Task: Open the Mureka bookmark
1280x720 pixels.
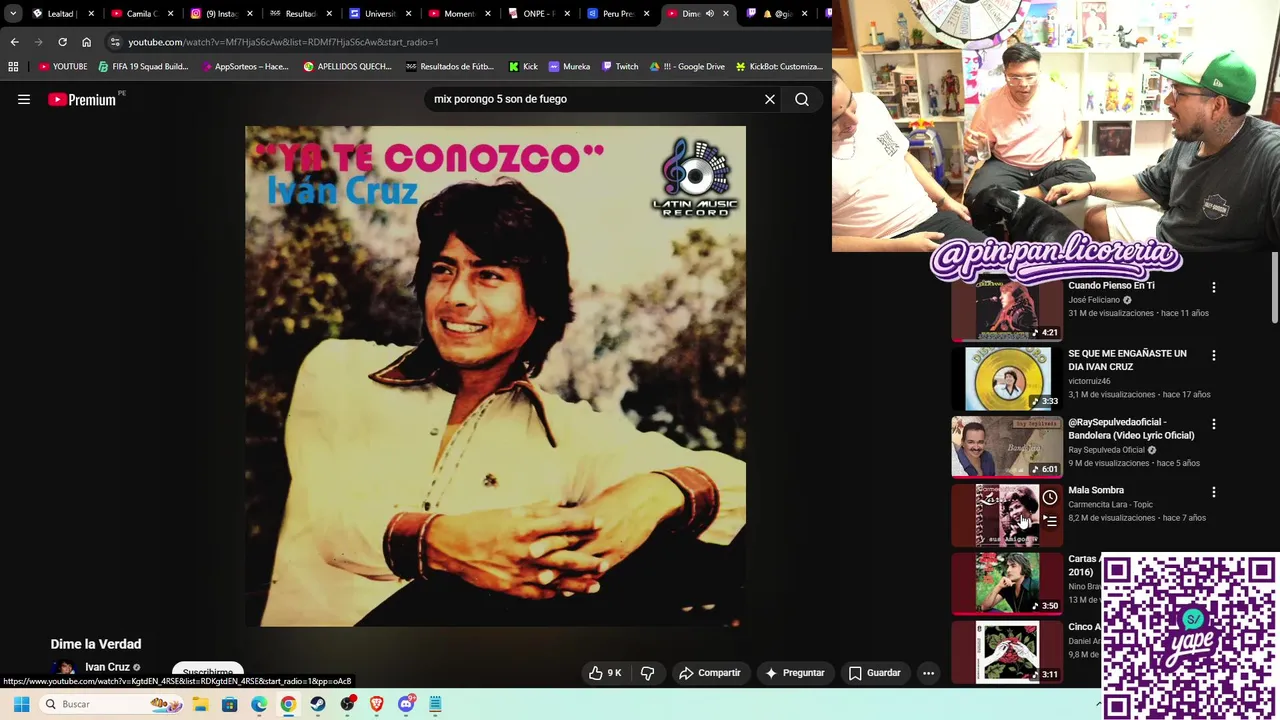Action: click(569, 66)
